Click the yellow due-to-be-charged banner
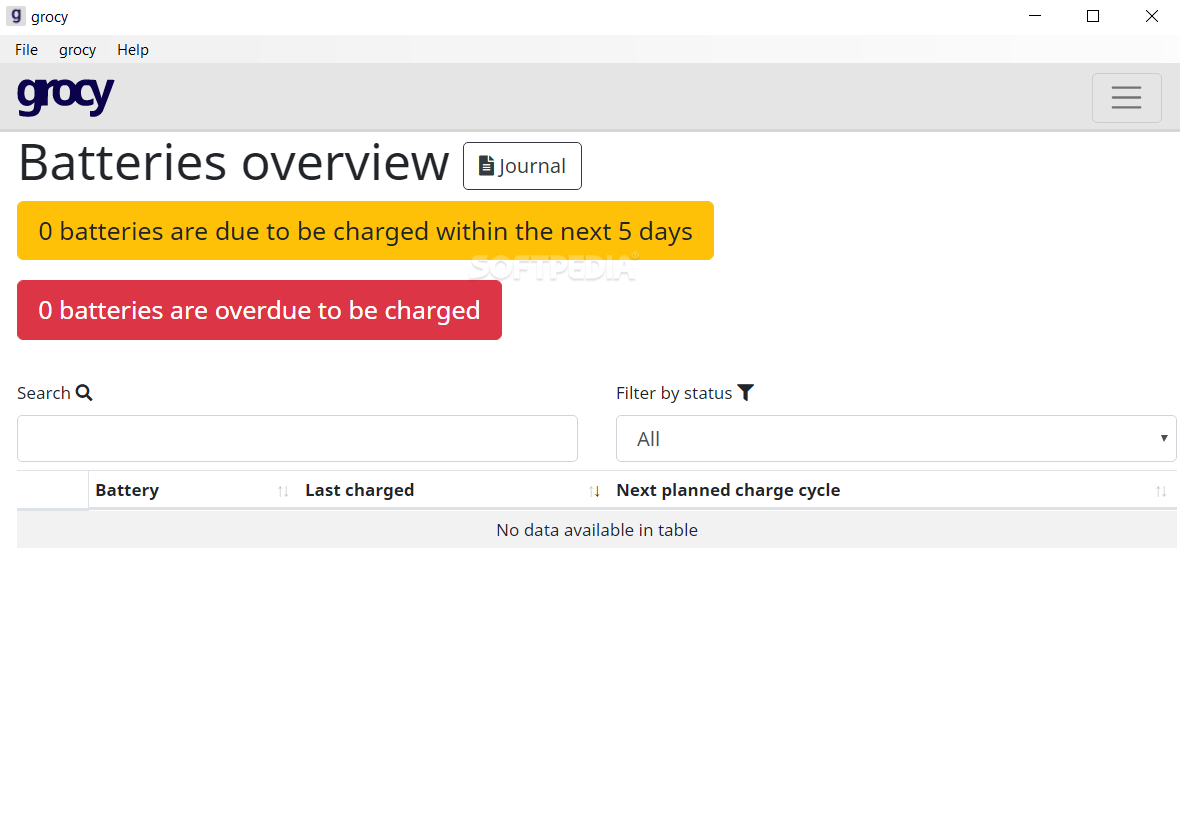The image size is (1180, 822). [365, 230]
